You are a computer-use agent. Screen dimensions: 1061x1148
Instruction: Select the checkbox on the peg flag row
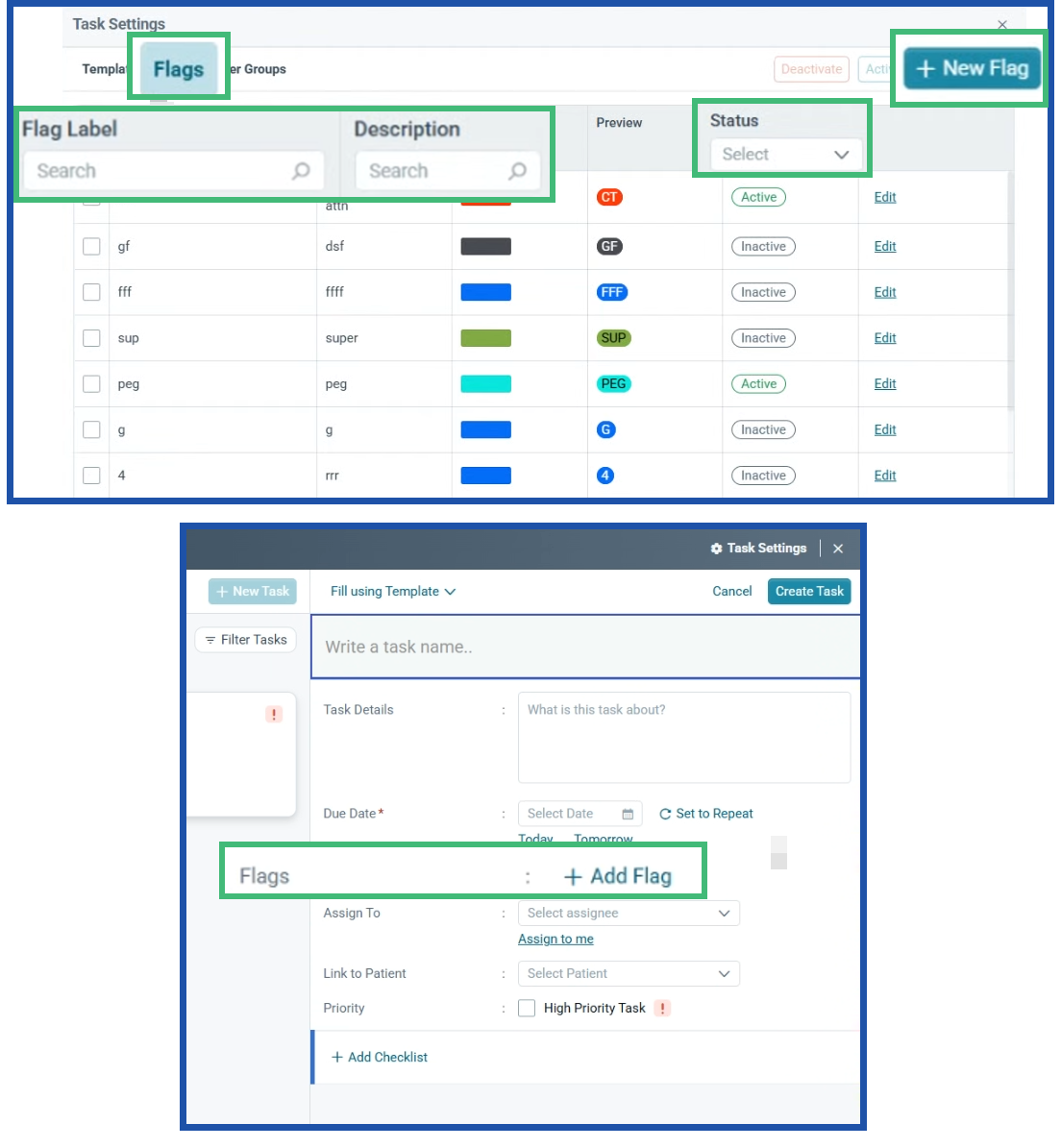(x=91, y=383)
